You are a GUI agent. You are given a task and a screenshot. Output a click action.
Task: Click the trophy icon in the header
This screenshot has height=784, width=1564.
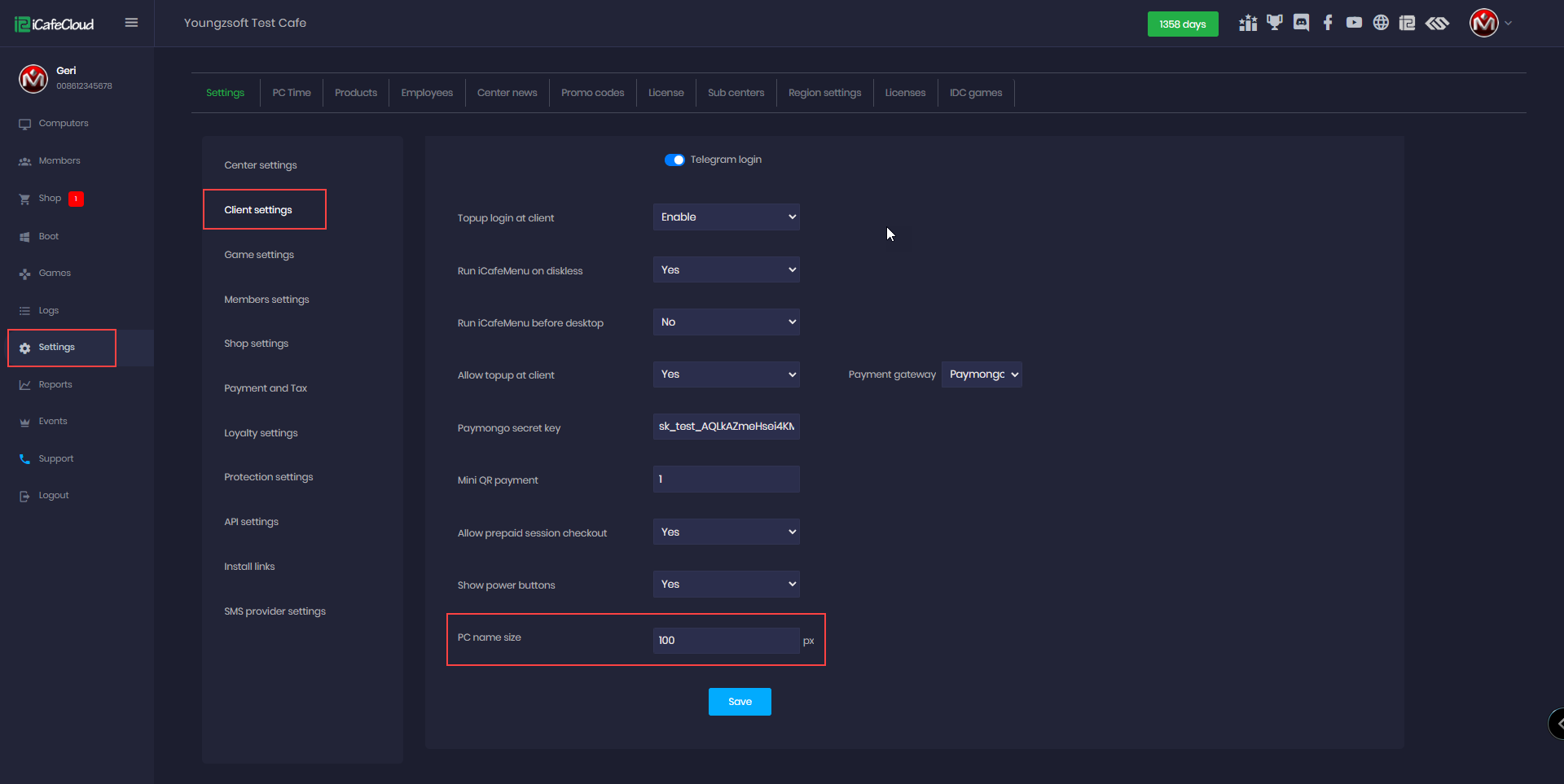(1275, 23)
